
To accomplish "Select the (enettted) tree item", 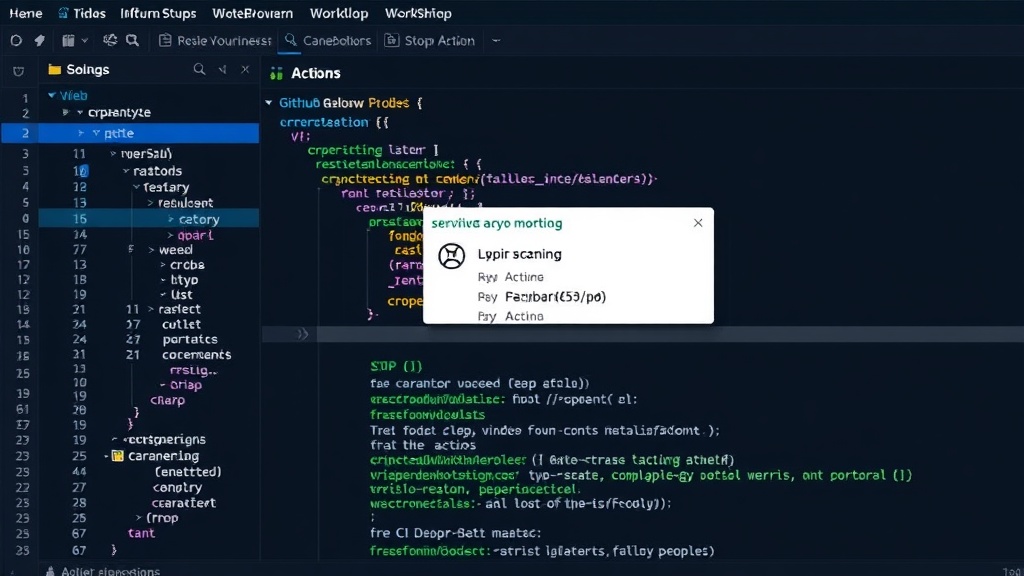I will [188, 472].
